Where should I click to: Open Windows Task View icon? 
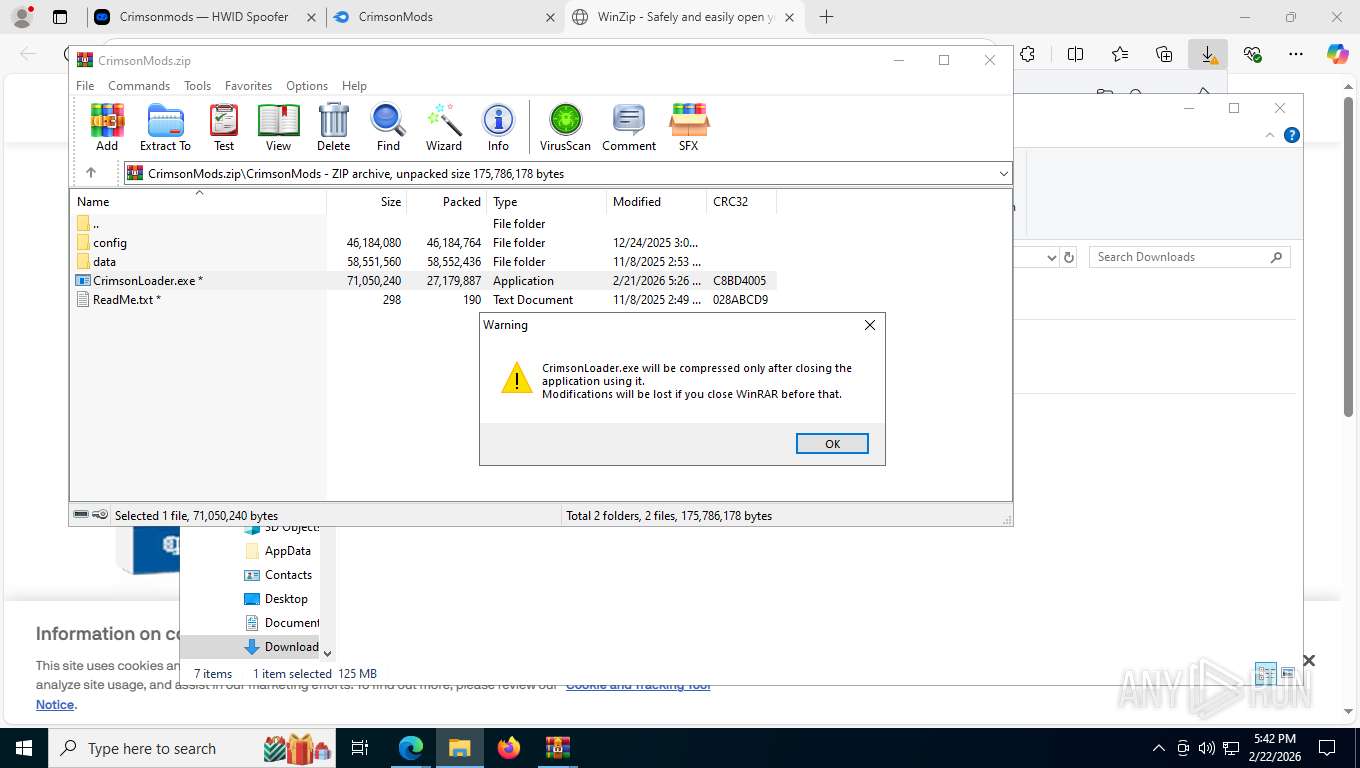pyautogui.click(x=360, y=747)
